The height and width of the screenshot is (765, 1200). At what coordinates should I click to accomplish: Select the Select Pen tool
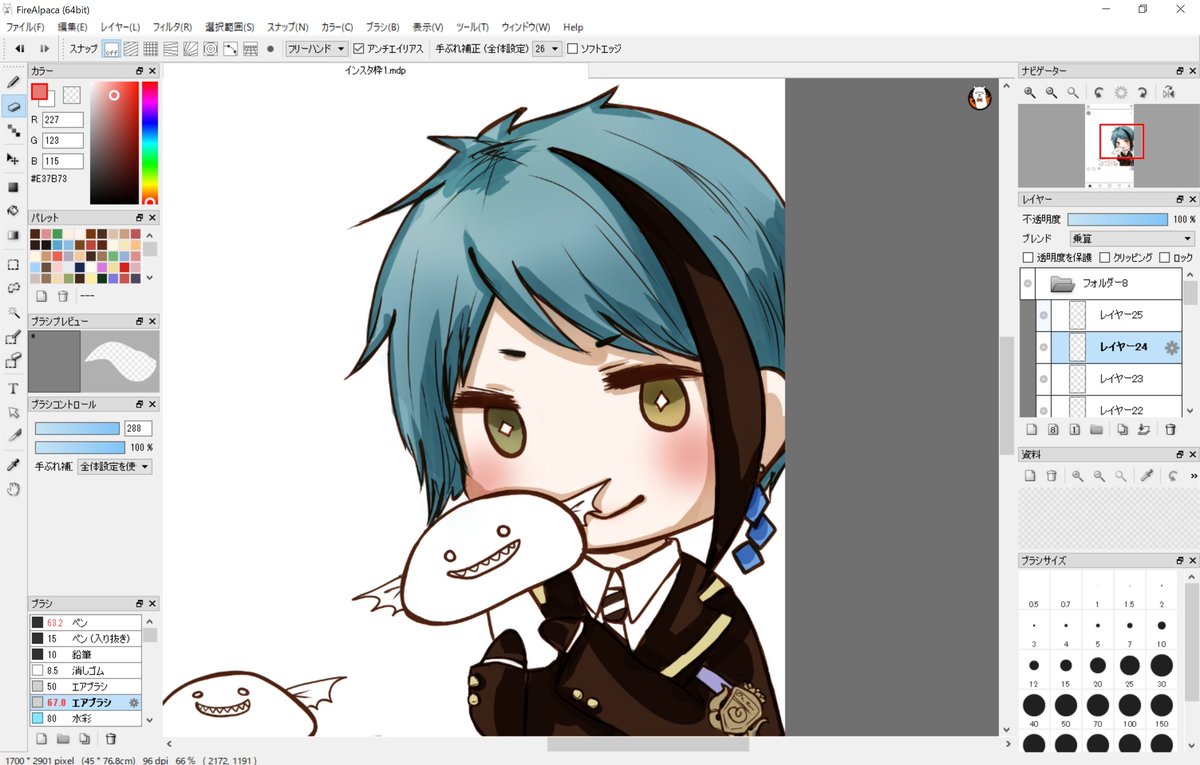[13, 337]
